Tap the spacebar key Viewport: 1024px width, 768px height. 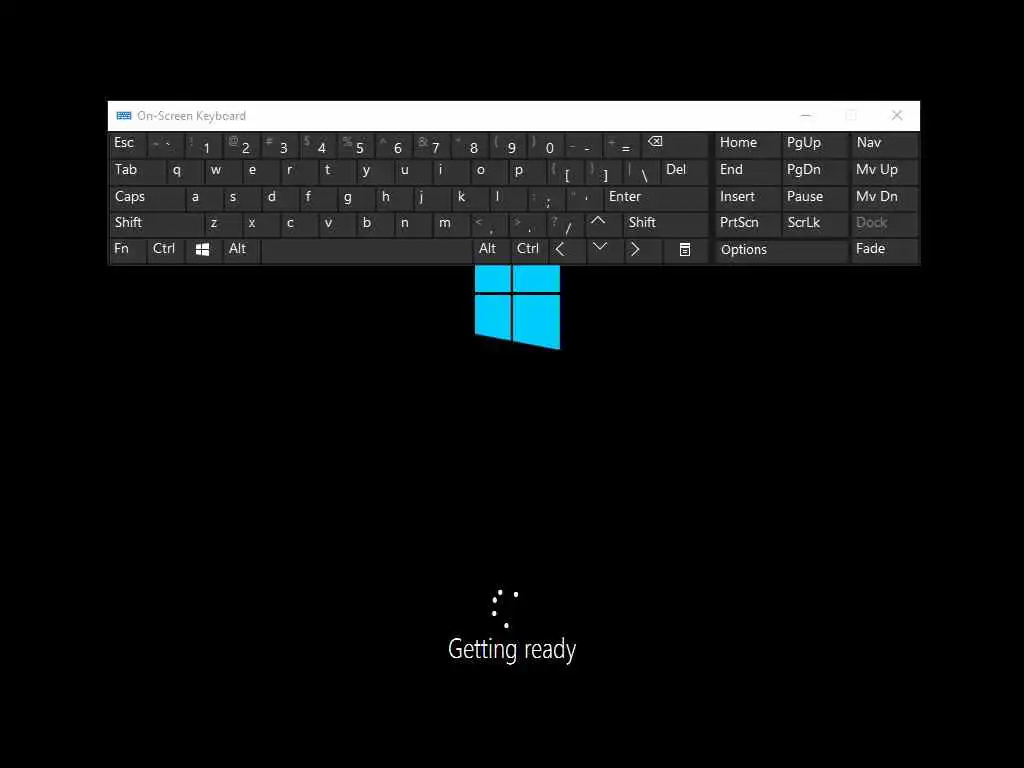[366, 250]
